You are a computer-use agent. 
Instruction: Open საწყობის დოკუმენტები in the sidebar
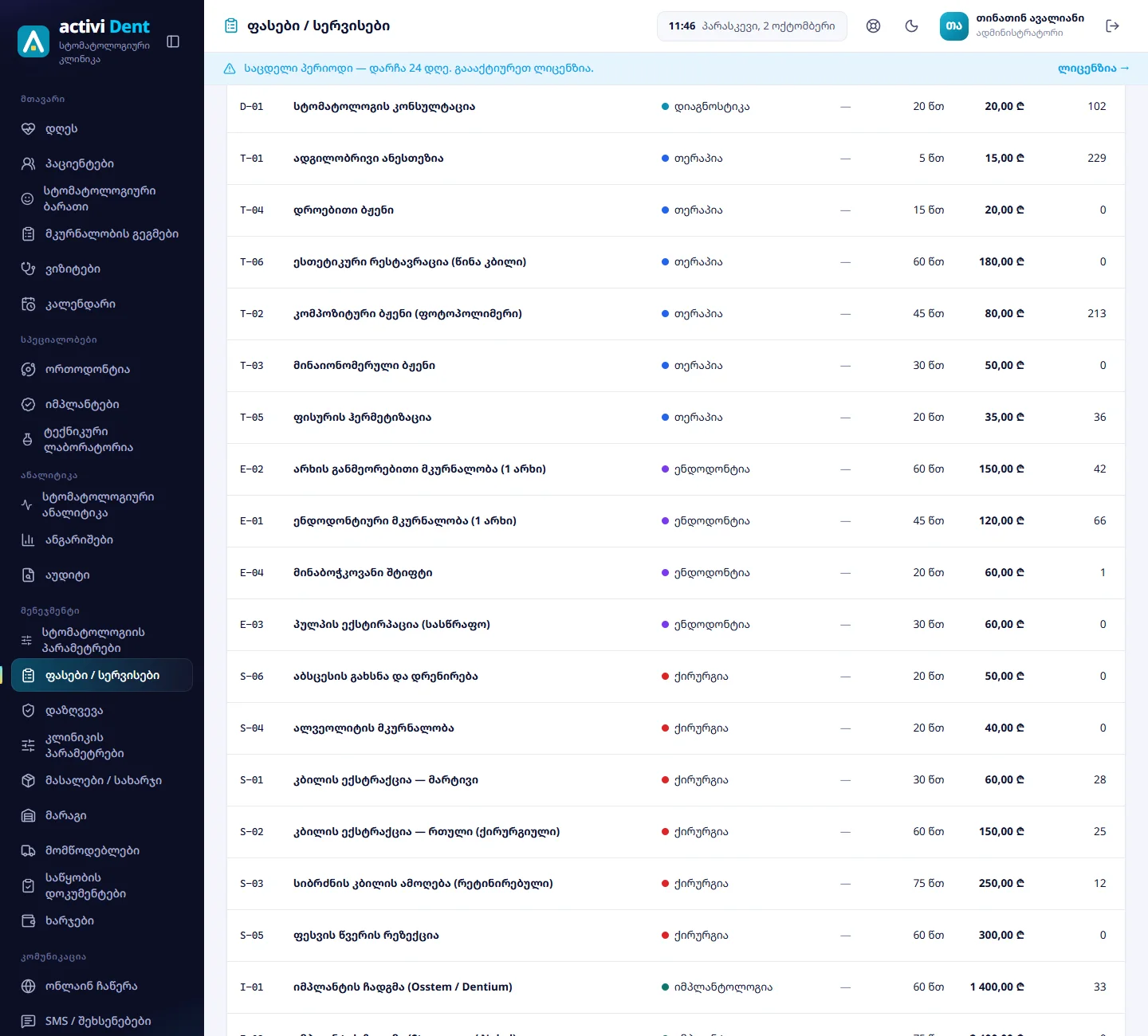(x=102, y=885)
